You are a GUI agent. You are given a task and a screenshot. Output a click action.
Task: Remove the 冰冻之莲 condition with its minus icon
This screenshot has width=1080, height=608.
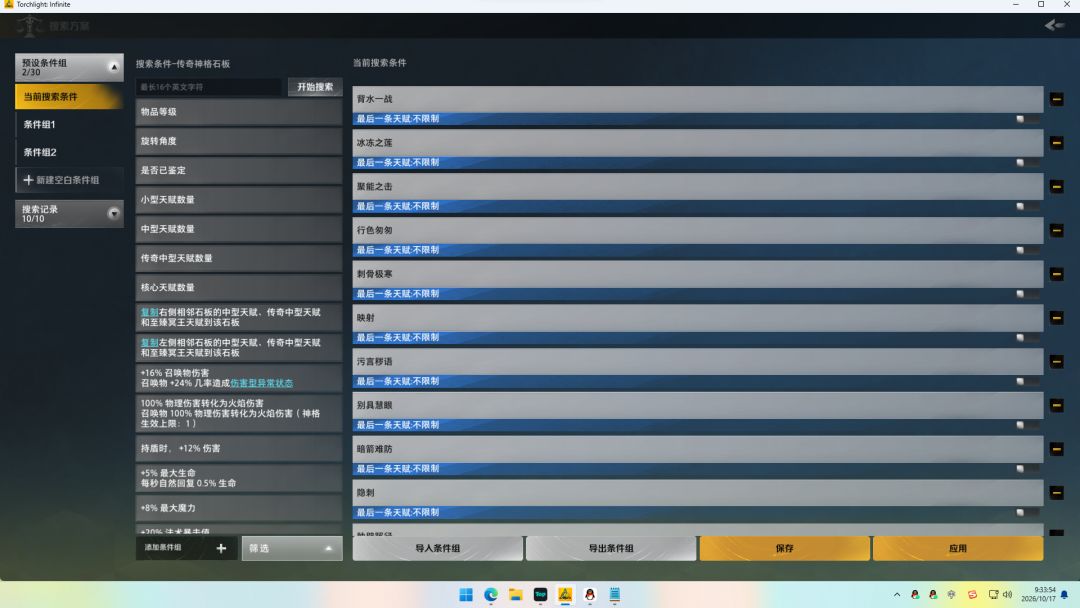[x=1056, y=143]
